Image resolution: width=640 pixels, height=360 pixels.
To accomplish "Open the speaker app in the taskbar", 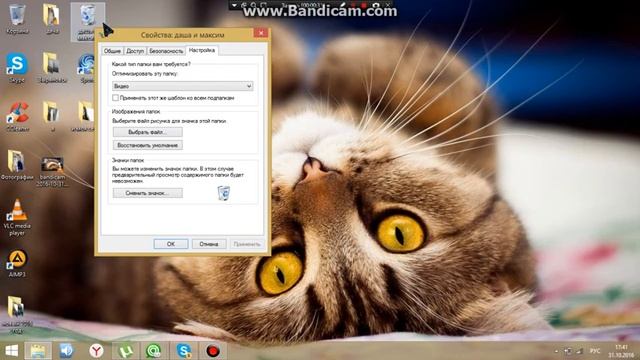I will click(x=67, y=351).
